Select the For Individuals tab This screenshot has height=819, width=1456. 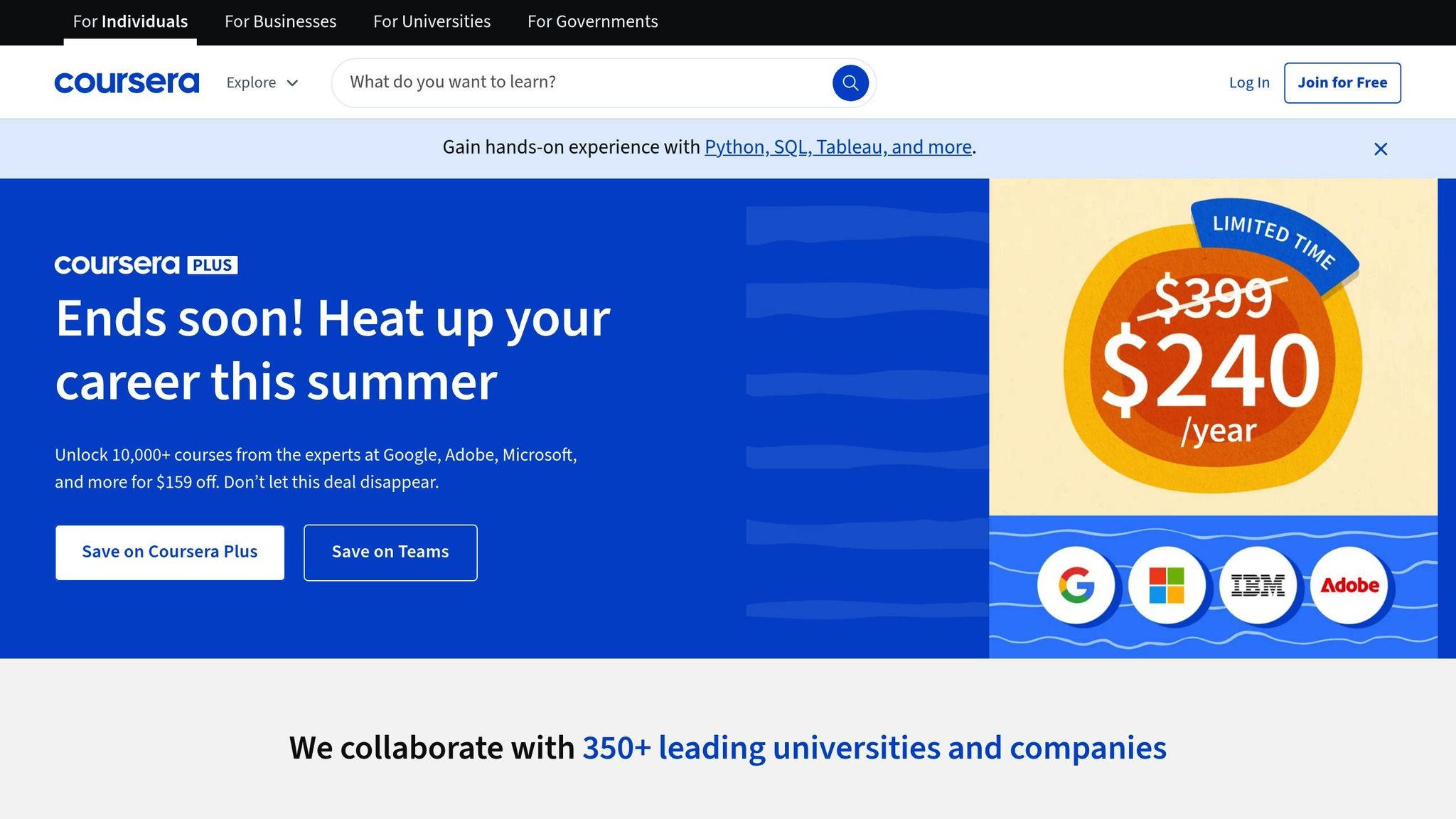tap(130, 22)
